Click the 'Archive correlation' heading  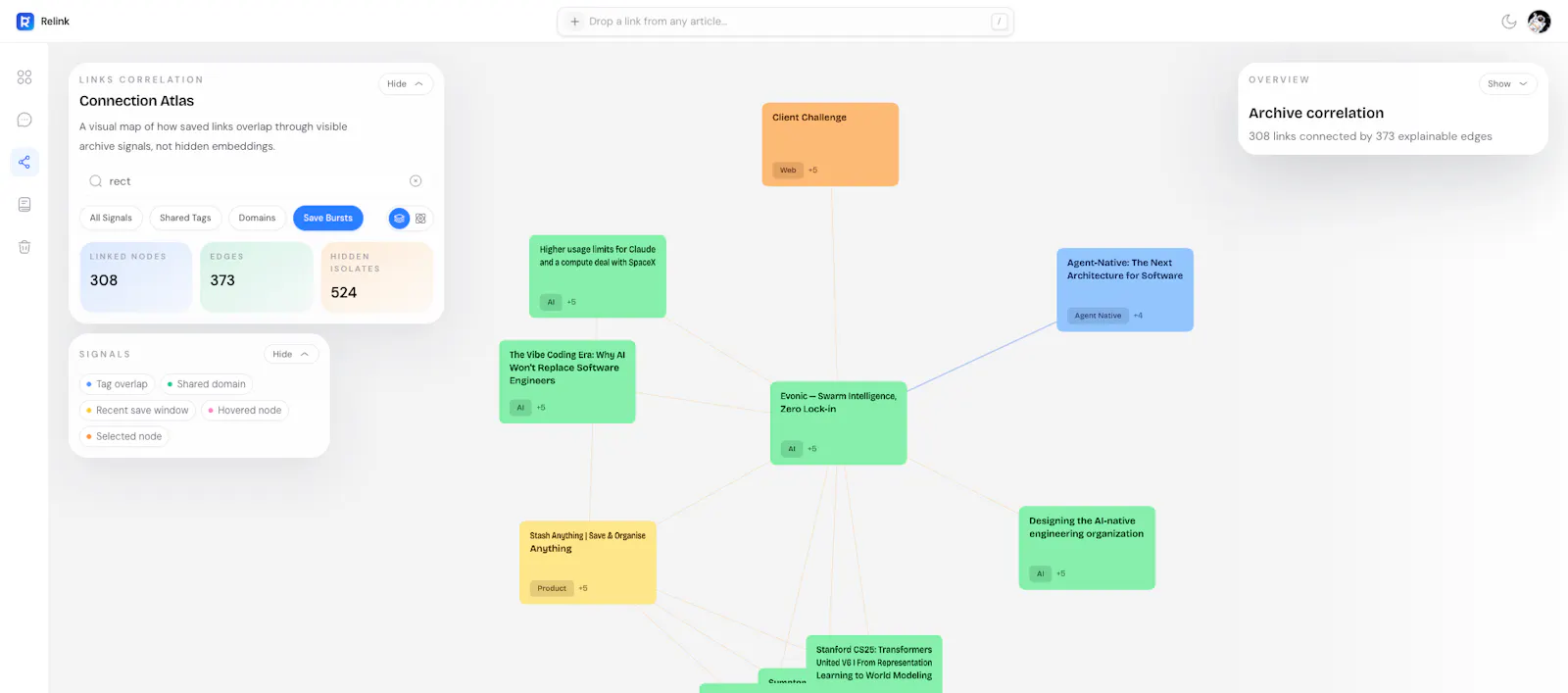[x=1316, y=114]
